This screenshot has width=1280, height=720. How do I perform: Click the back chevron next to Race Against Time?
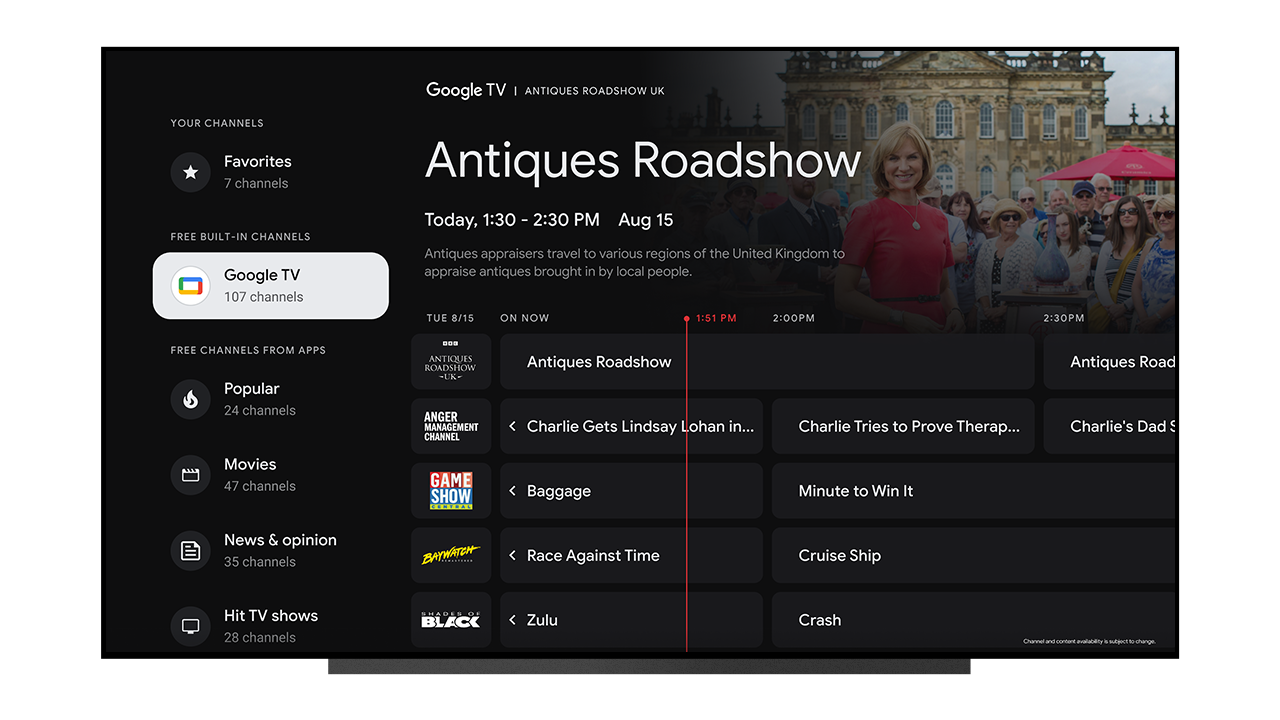click(x=512, y=555)
